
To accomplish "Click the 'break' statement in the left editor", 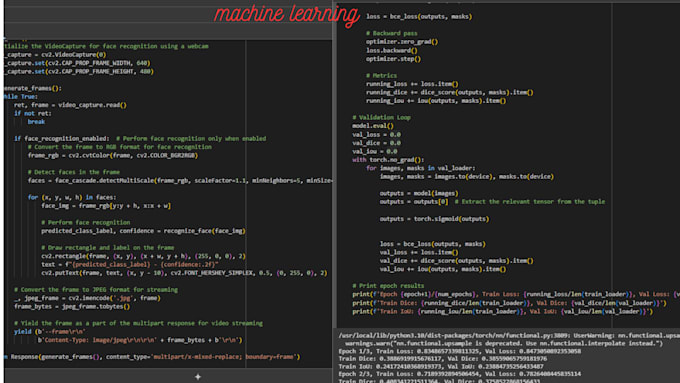I will (36, 122).
